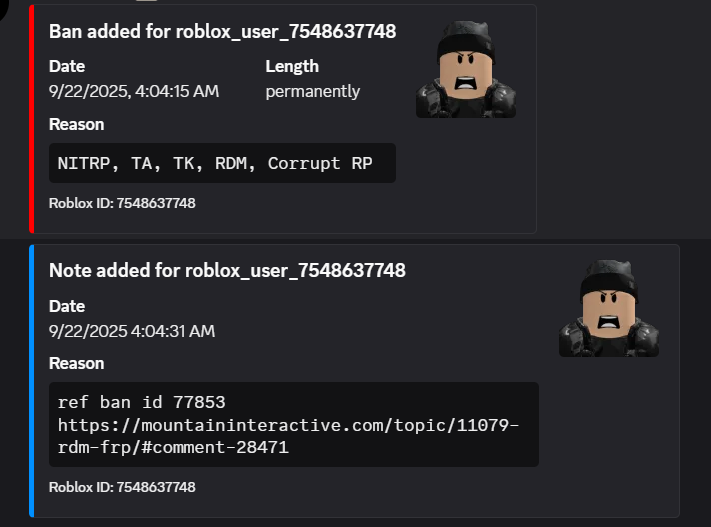711x527 pixels.
Task: Click 'rdm-frp/#comment-28471' link text
Action: coord(173,448)
